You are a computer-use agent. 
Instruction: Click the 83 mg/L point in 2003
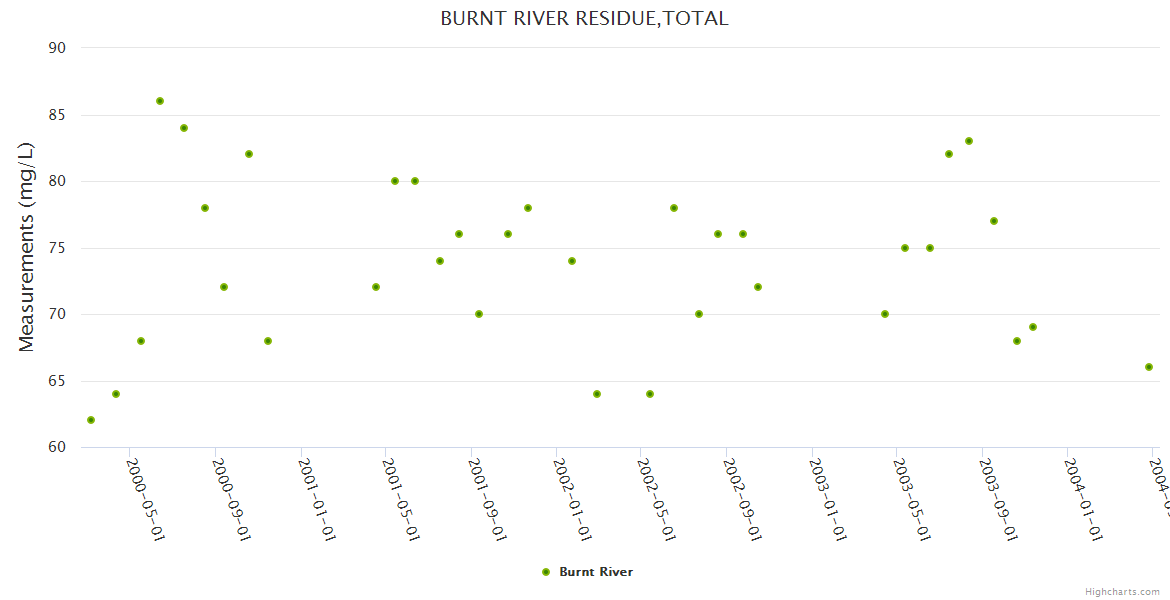point(969,141)
